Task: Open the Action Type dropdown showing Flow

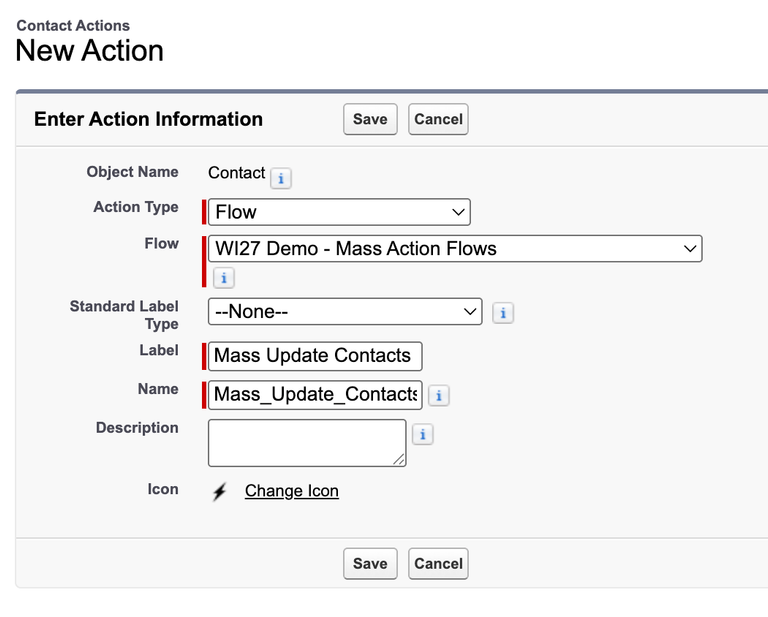Action: 339,212
